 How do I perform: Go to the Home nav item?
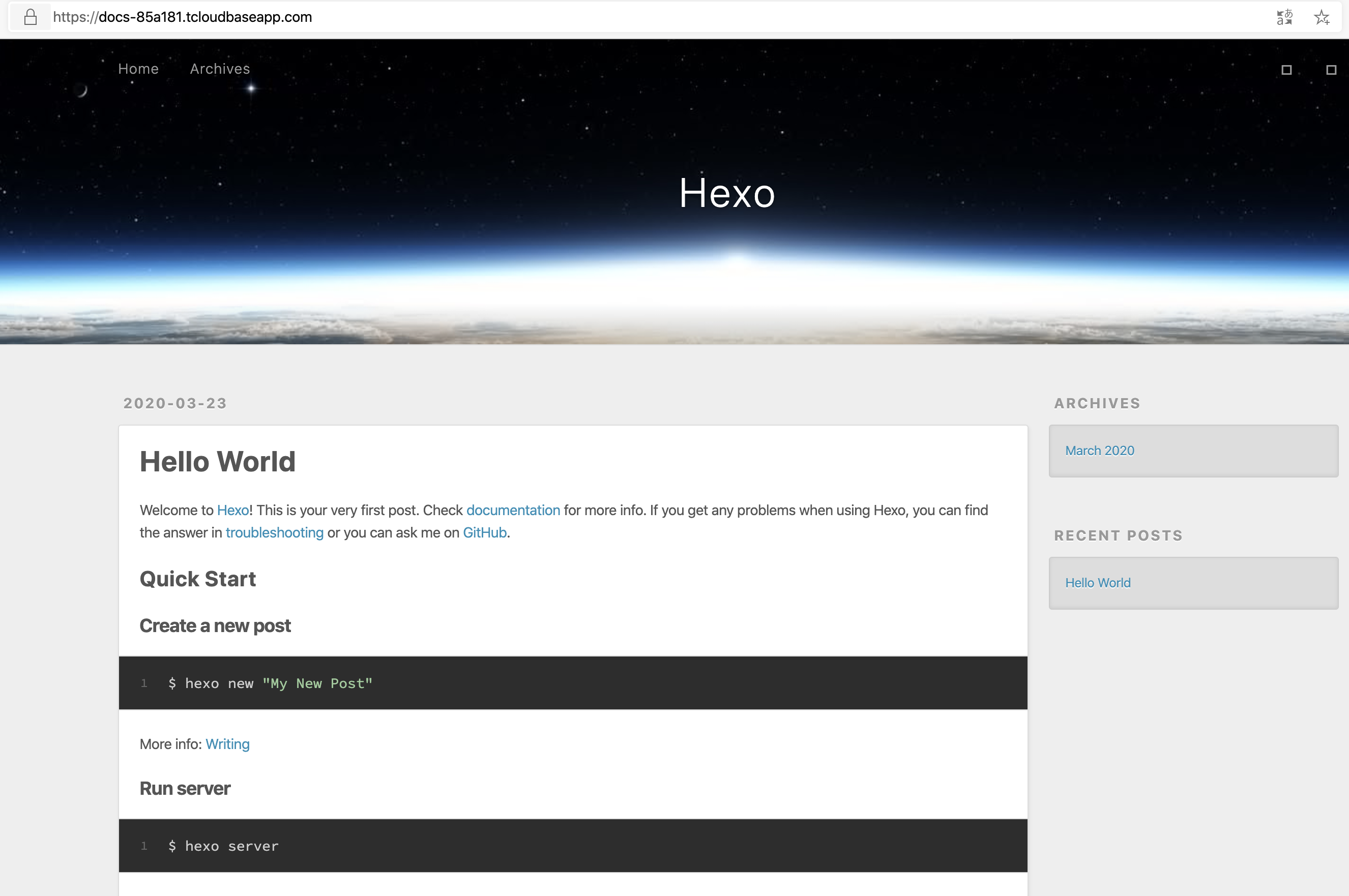click(138, 69)
